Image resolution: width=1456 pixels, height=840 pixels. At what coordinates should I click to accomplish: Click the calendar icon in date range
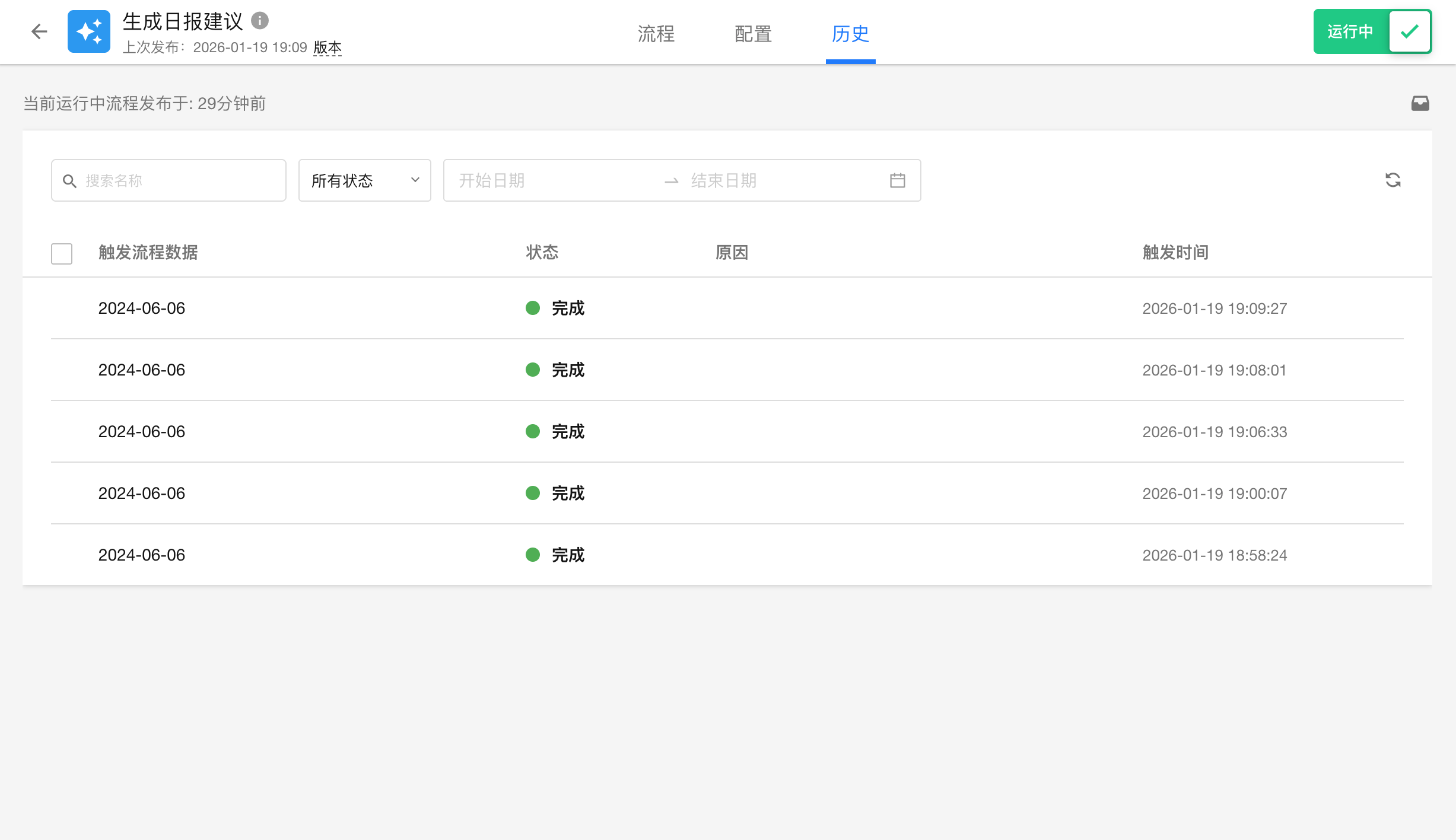[897, 180]
